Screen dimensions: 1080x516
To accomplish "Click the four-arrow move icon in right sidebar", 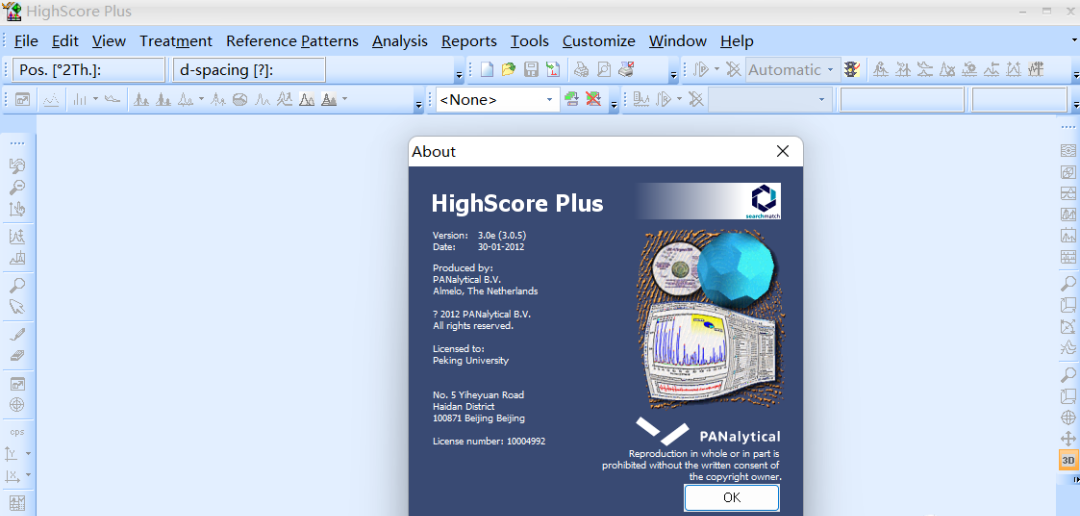I will click(1068, 438).
